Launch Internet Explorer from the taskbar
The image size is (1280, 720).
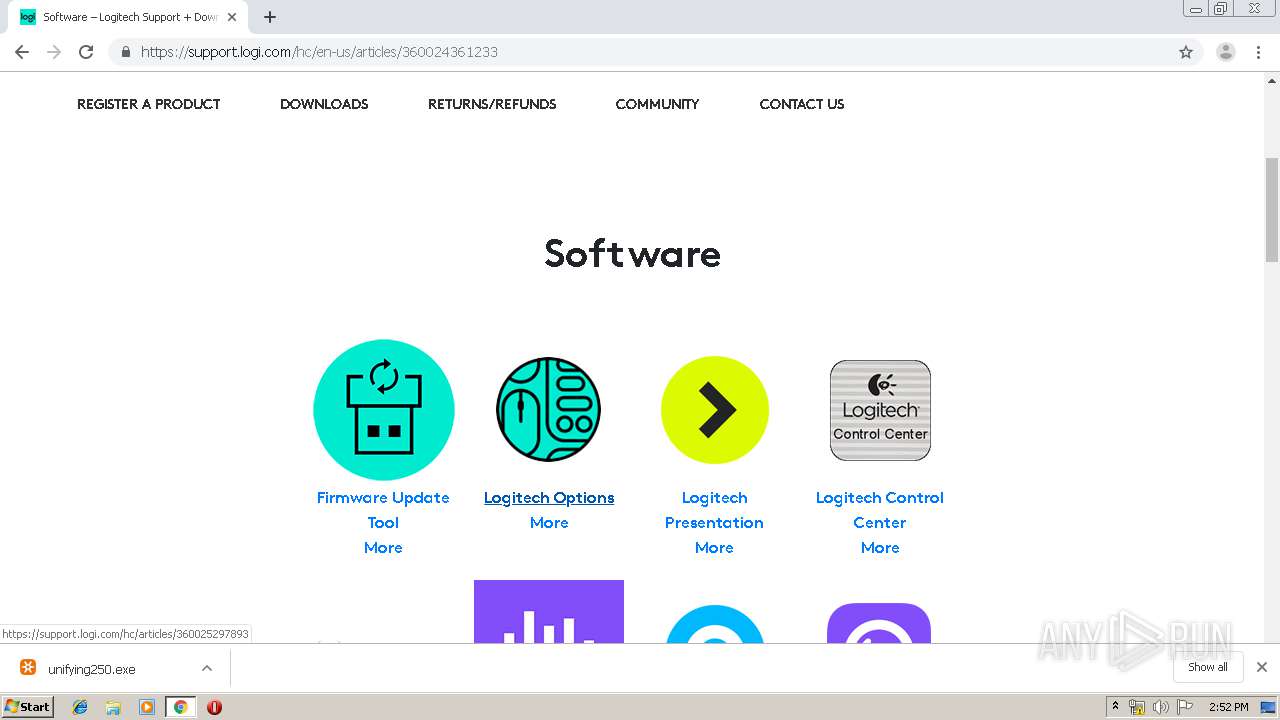pyautogui.click(x=80, y=707)
